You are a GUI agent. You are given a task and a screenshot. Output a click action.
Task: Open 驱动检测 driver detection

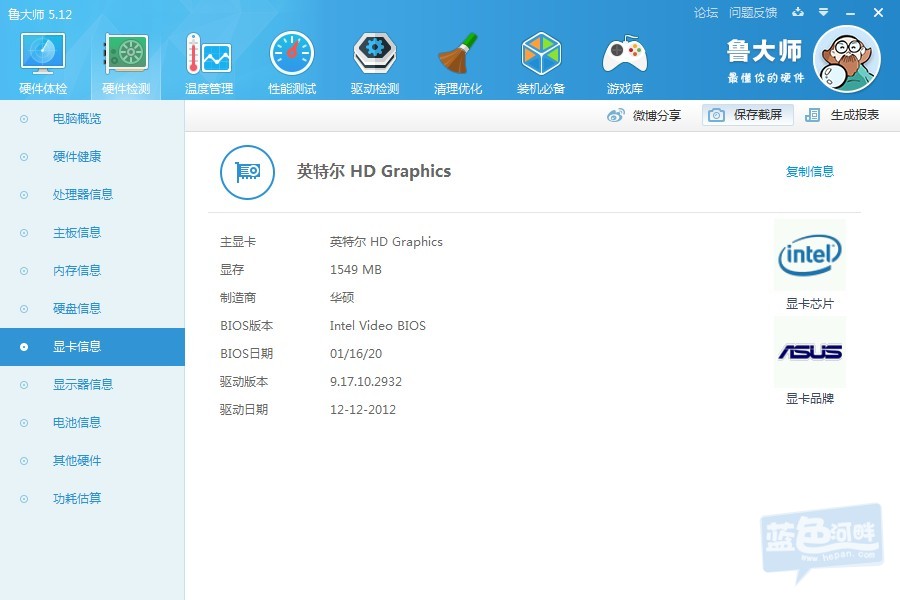tap(375, 53)
